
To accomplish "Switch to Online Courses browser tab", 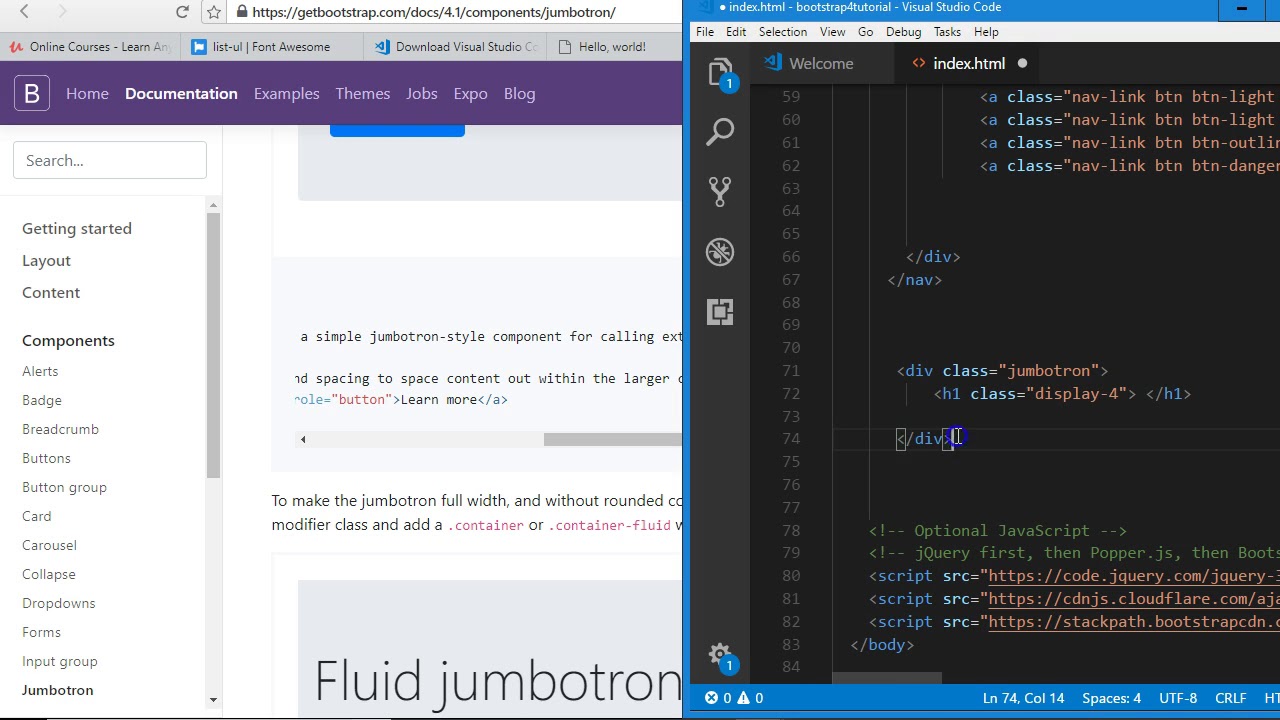I will point(91,46).
